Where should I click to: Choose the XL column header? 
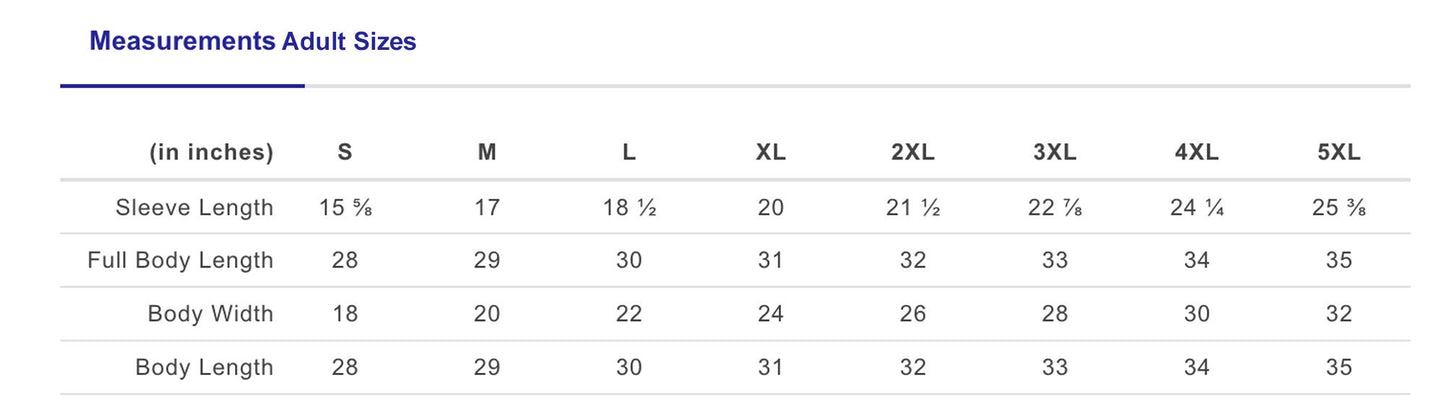pos(771,153)
